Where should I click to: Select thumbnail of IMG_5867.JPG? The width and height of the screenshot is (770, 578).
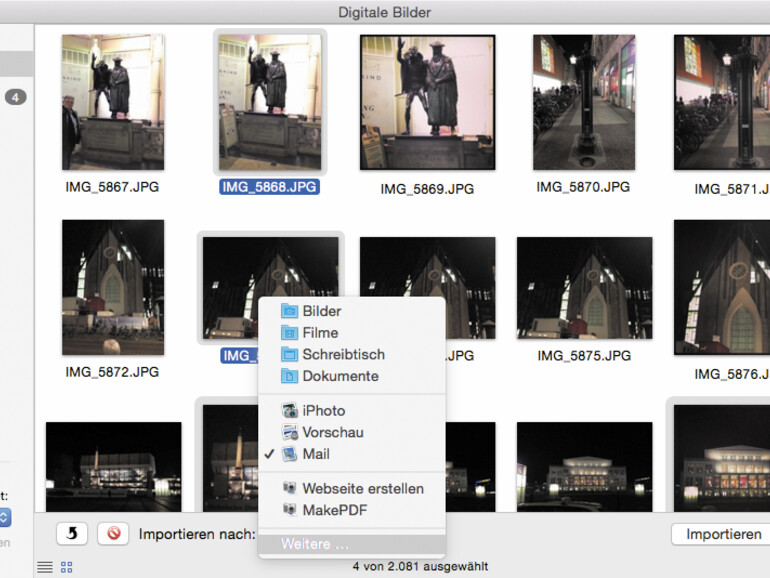[113, 102]
